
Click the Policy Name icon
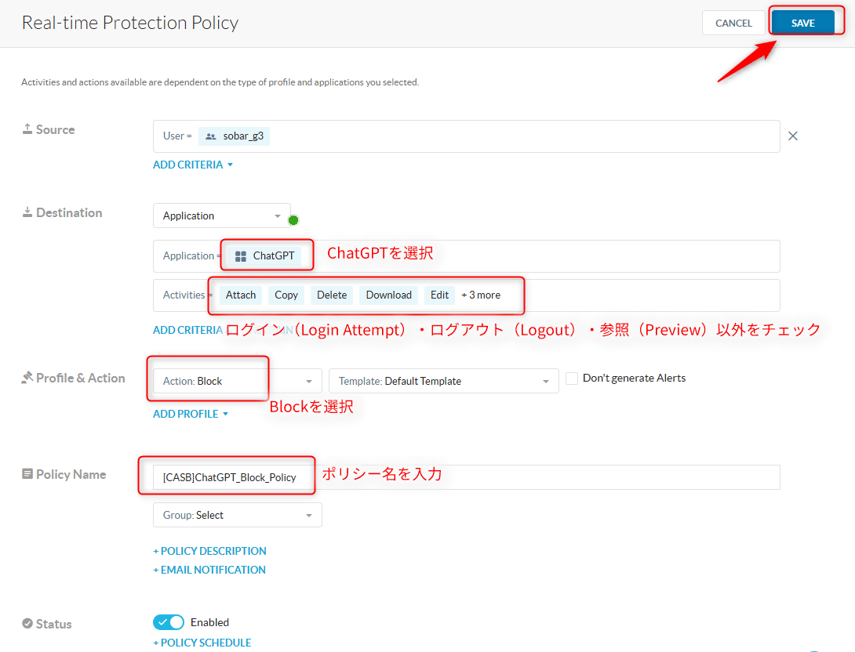tap(27, 474)
